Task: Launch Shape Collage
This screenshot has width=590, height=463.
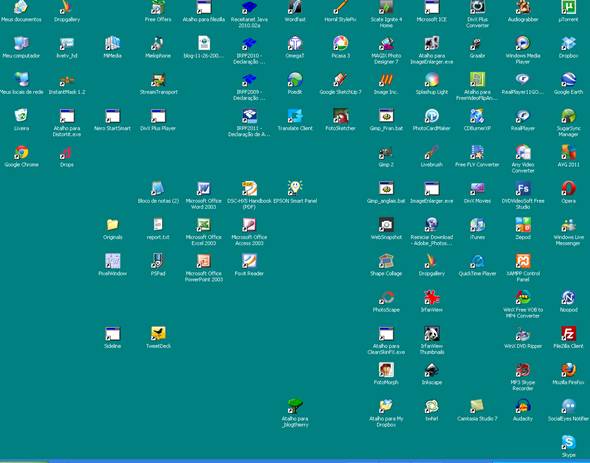Action: (x=386, y=261)
